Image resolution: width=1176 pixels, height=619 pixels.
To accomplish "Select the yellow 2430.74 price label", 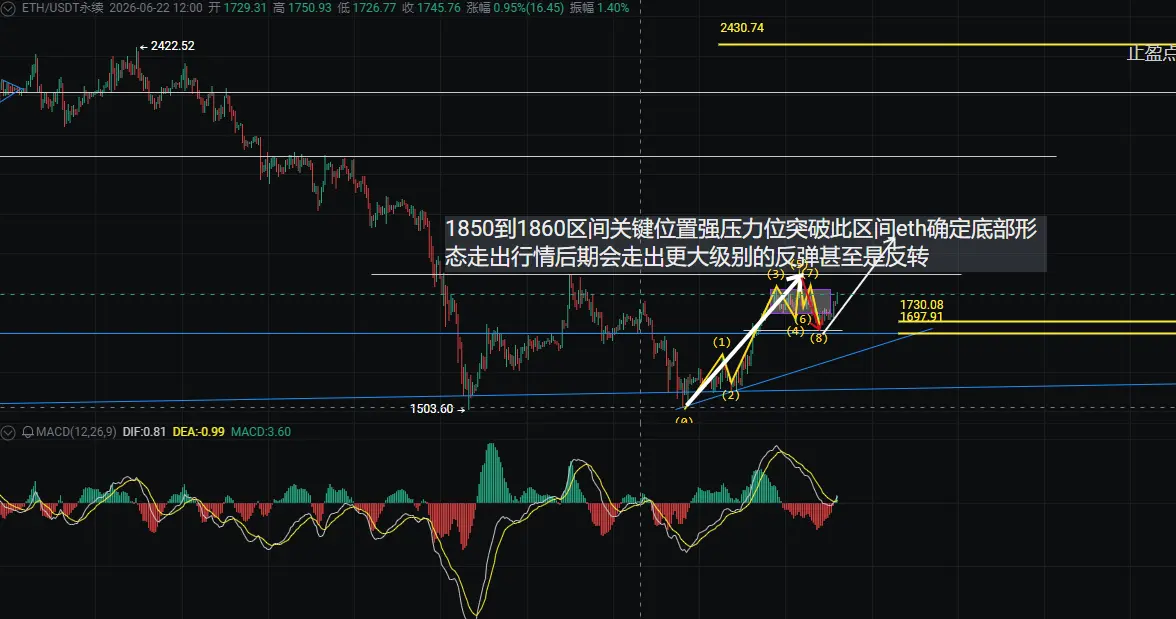I will point(742,28).
